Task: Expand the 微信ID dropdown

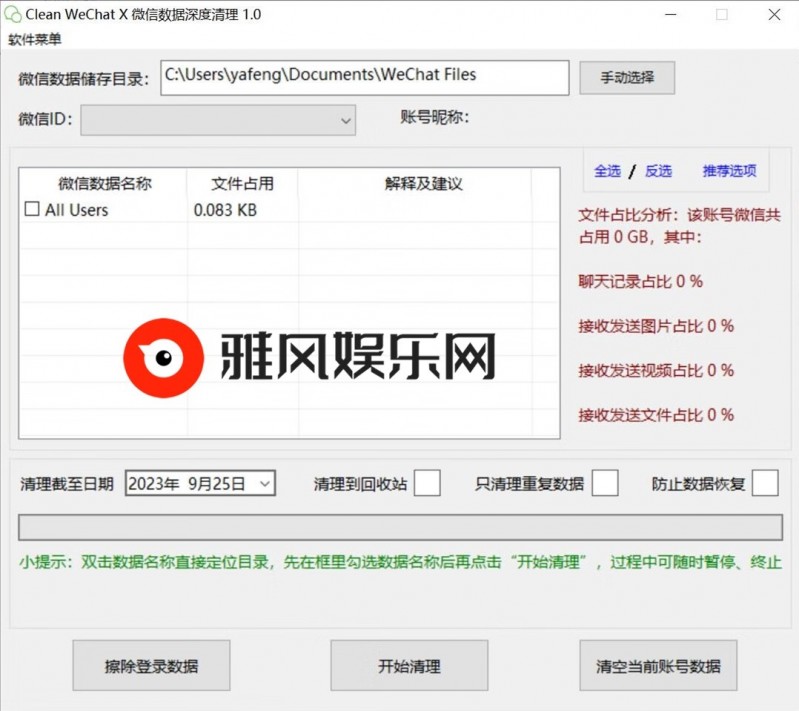Action: coord(346,121)
